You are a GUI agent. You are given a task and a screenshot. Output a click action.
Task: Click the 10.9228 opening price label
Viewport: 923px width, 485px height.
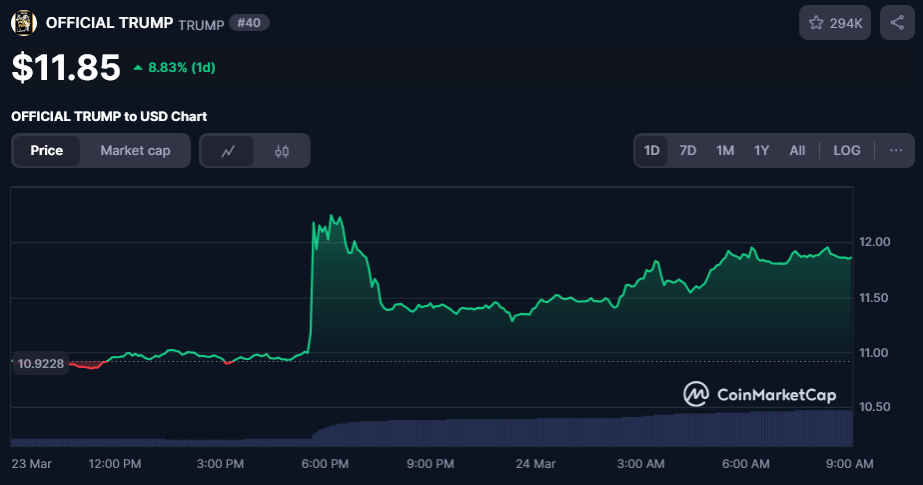pyautogui.click(x=41, y=364)
